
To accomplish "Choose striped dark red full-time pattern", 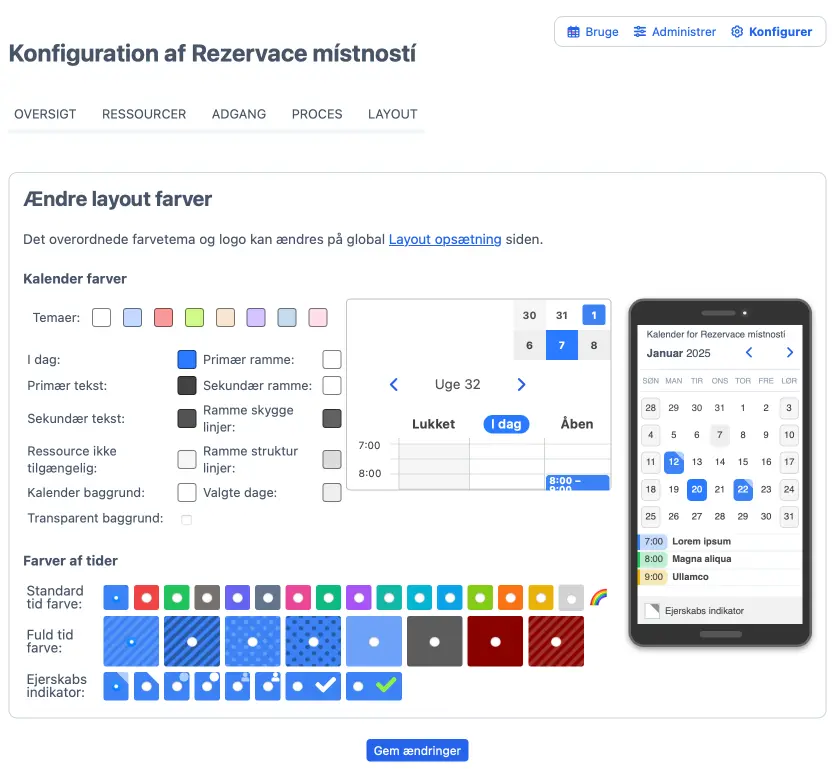I will click(556, 641).
